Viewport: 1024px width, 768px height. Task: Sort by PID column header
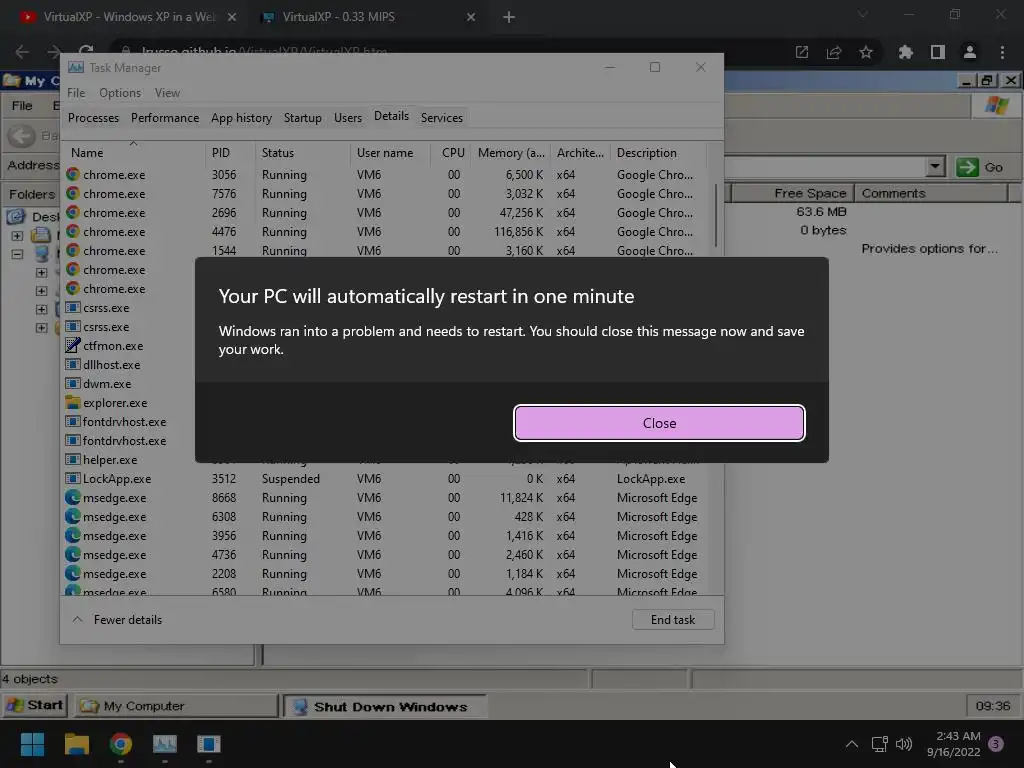(x=230, y=153)
